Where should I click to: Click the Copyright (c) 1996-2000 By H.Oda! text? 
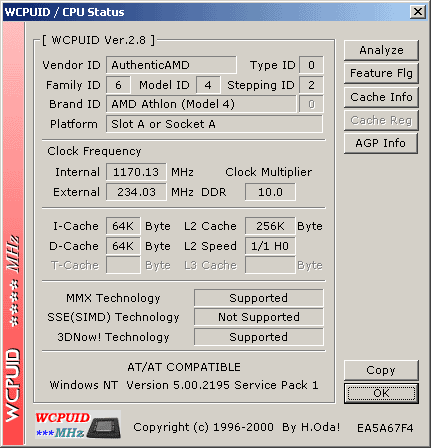tap(237, 427)
